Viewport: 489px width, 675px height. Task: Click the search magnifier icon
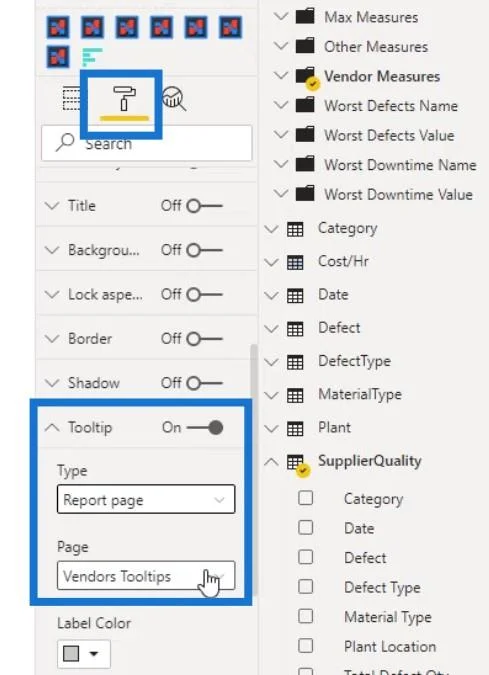[65, 142]
